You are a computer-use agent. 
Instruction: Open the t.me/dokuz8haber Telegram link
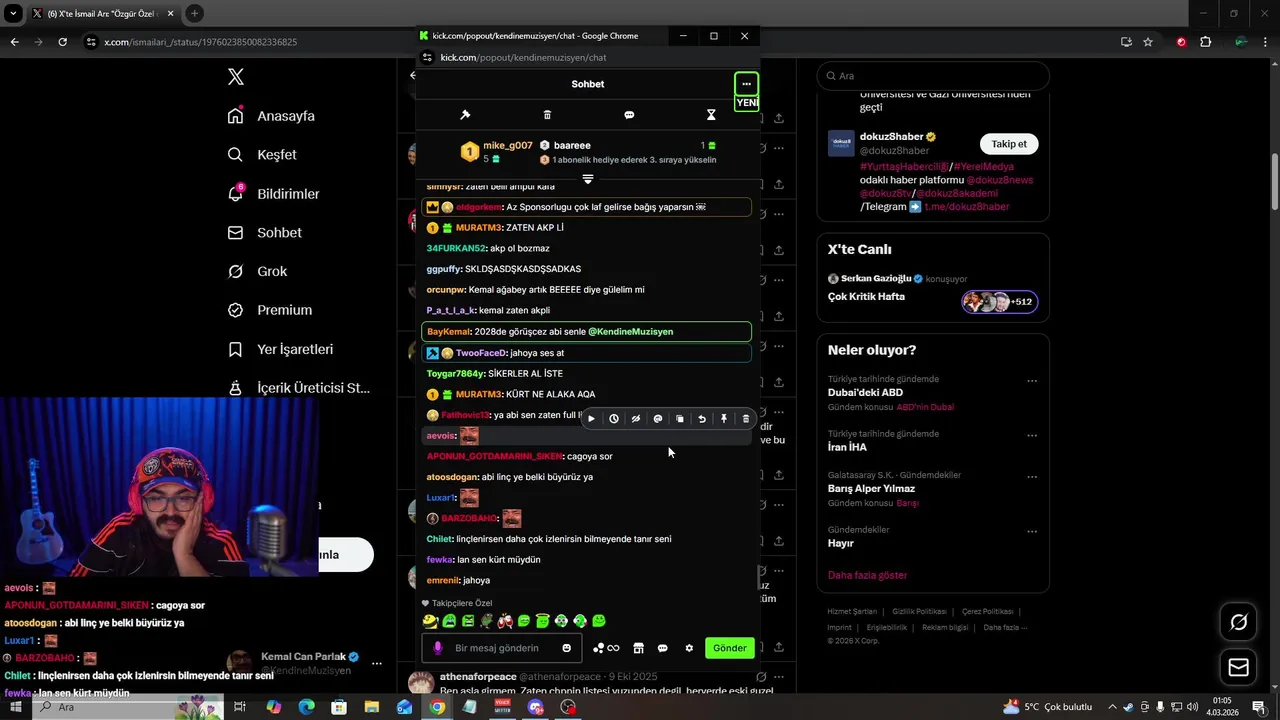(967, 207)
